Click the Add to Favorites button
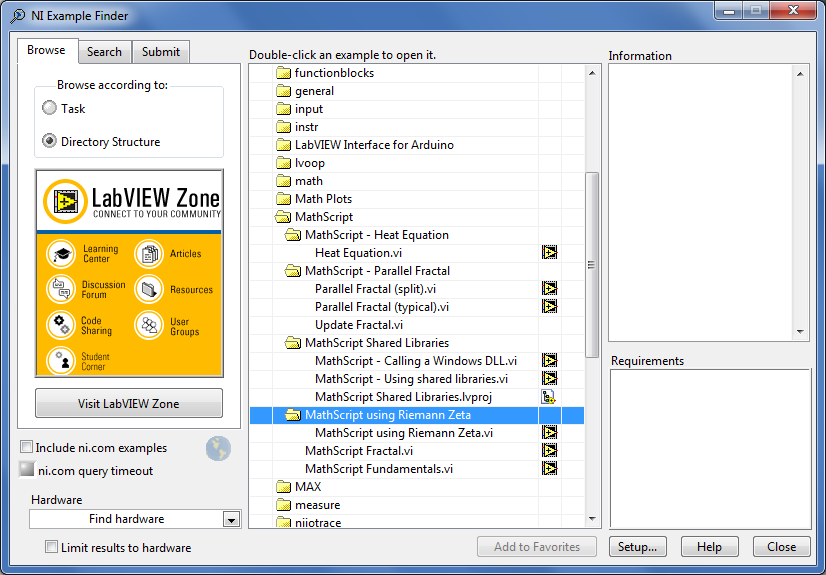This screenshot has width=826, height=575. 537,547
